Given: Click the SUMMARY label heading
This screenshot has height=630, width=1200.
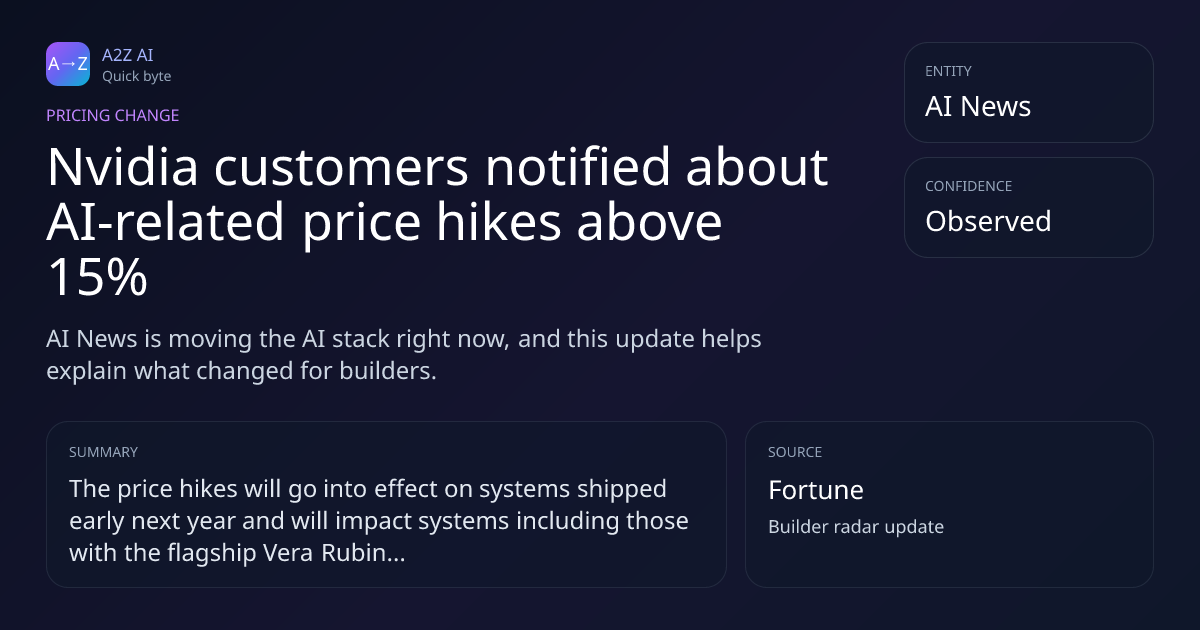Looking at the screenshot, I should coord(103,452).
